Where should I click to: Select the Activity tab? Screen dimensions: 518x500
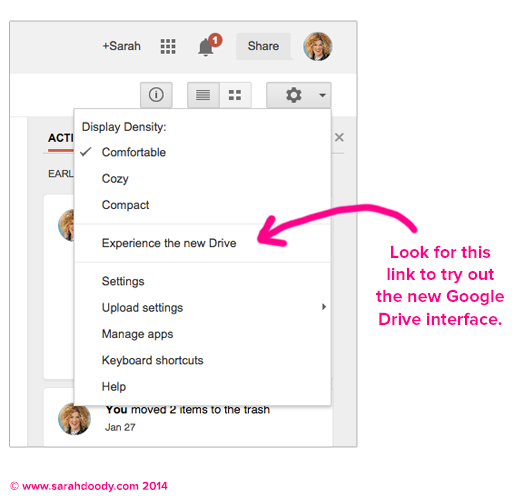pos(61,138)
